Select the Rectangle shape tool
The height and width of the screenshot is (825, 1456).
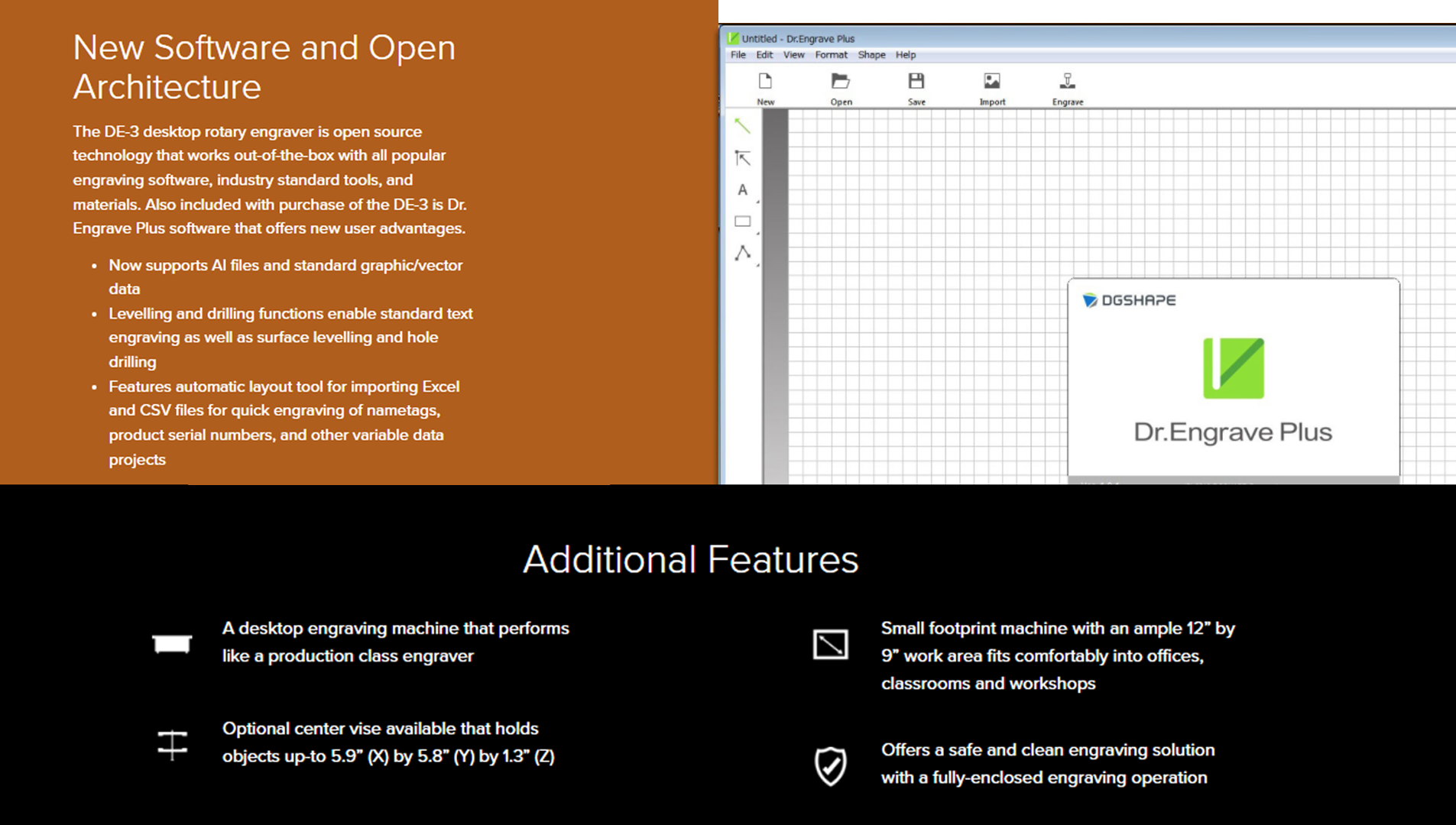[742, 222]
